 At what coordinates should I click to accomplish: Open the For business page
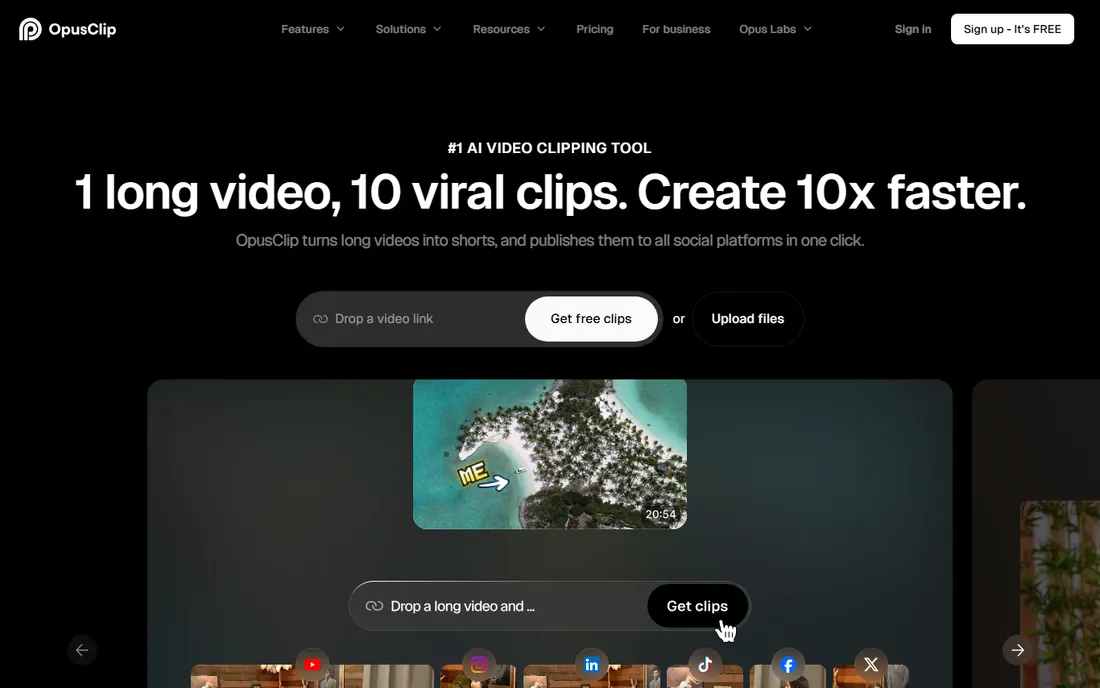point(676,29)
